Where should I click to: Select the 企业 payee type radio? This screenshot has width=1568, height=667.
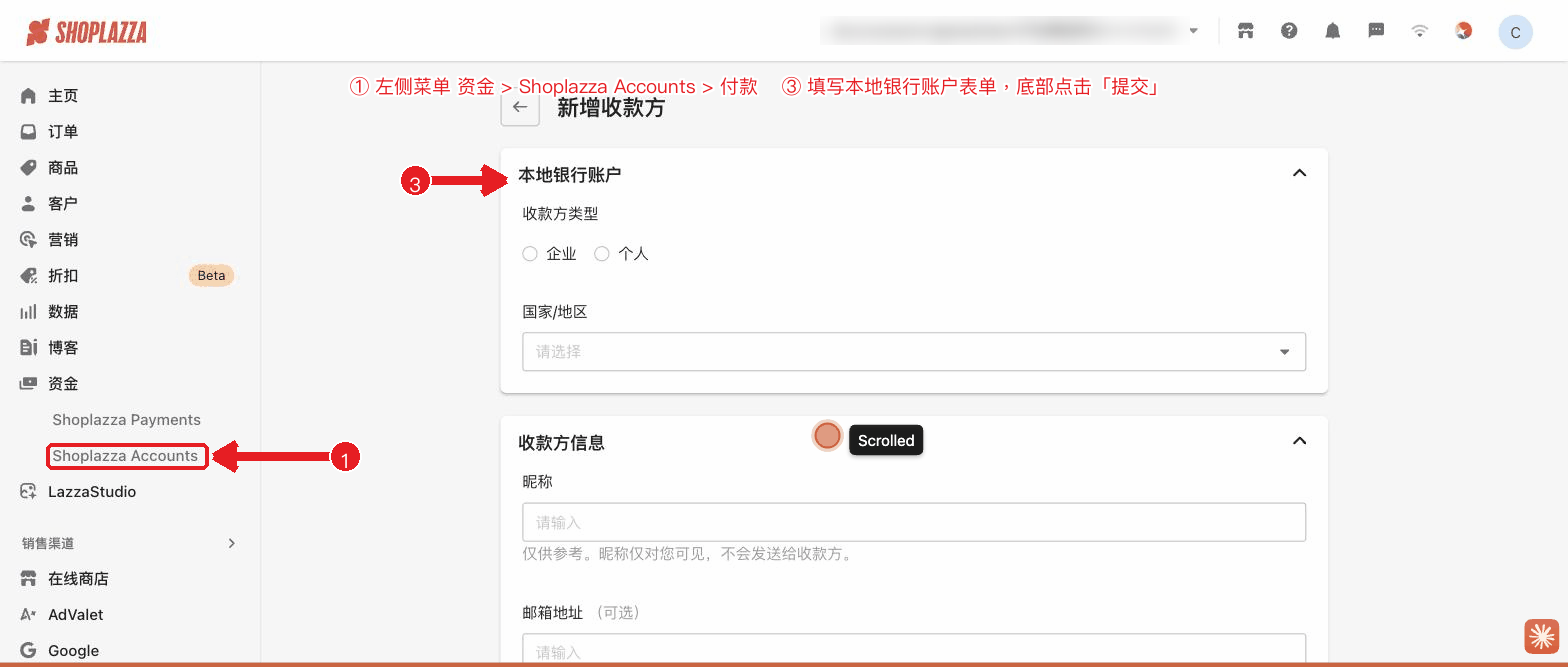[530, 254]
